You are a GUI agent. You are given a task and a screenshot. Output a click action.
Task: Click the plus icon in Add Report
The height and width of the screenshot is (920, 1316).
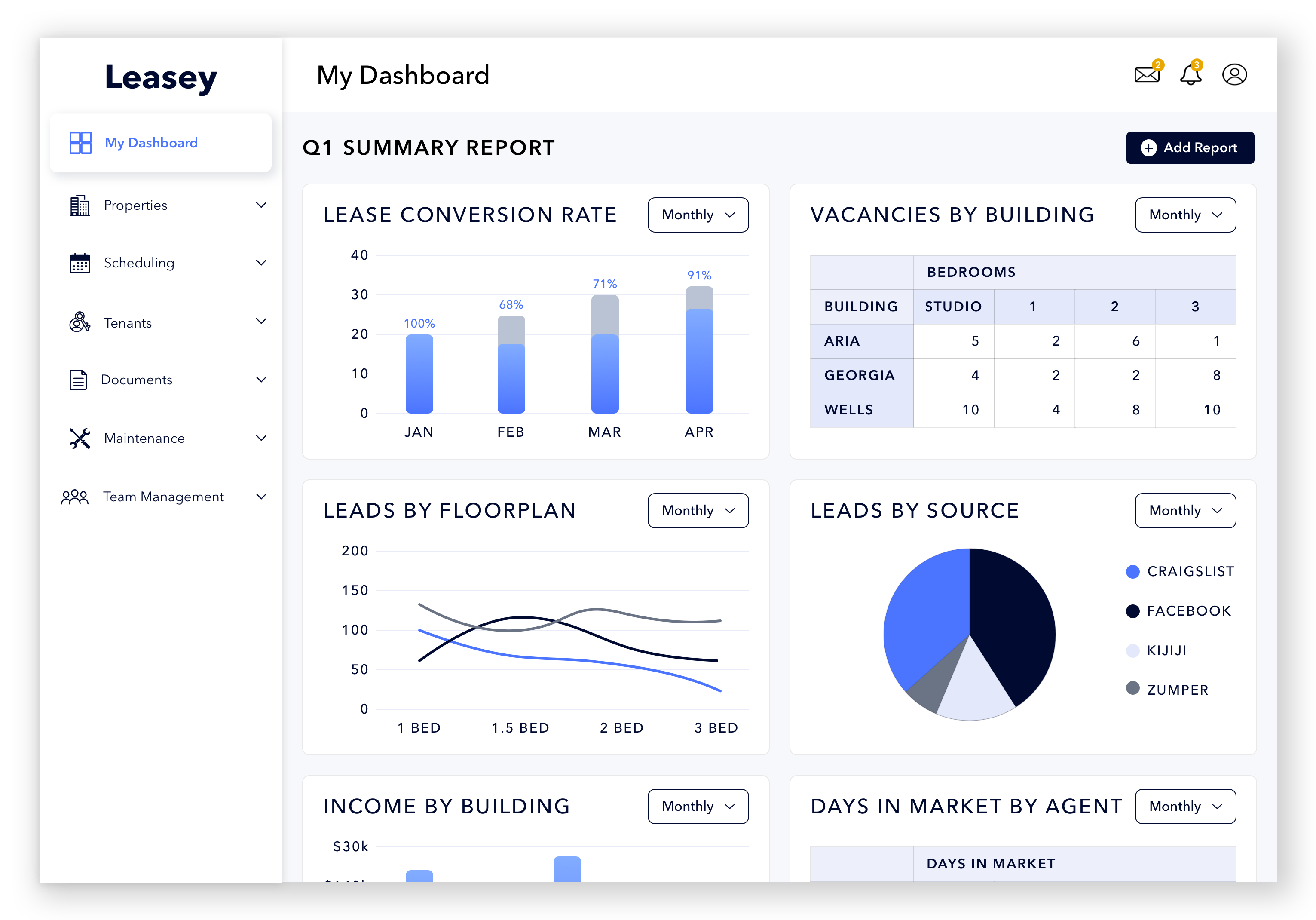(x=1148, y=148)
